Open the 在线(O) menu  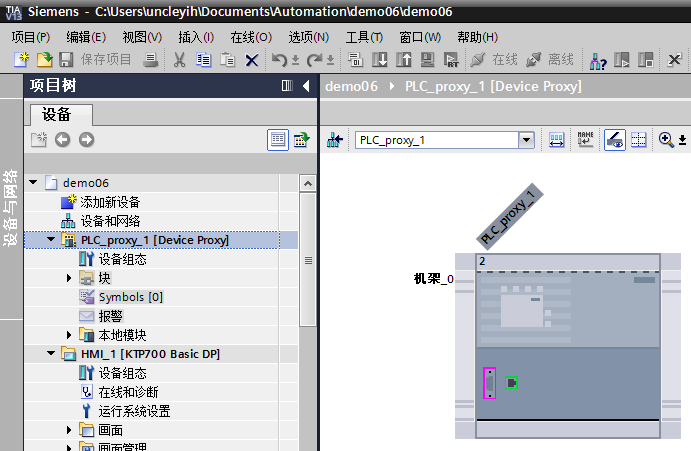251,37
